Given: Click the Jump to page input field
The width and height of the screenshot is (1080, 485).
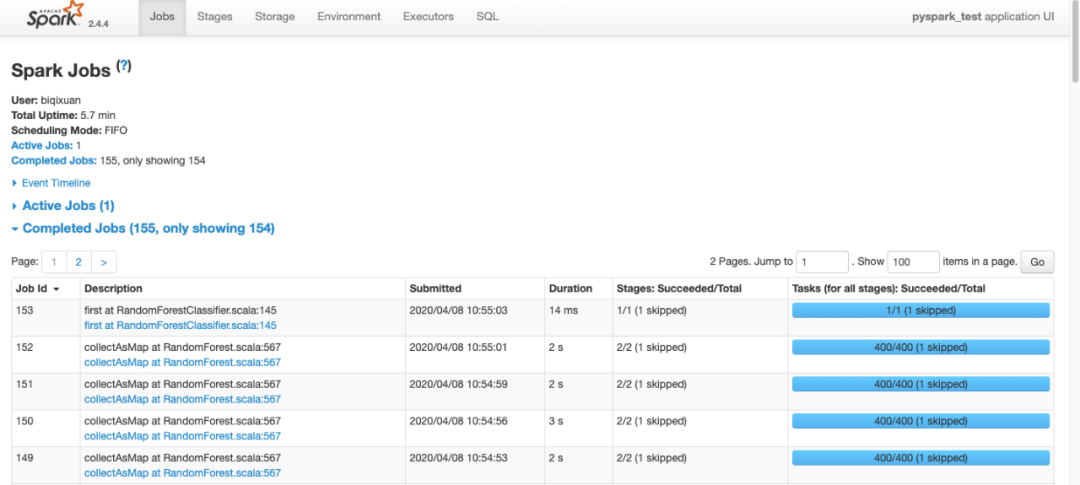Looking at the screenshot, I should [822, 262].
